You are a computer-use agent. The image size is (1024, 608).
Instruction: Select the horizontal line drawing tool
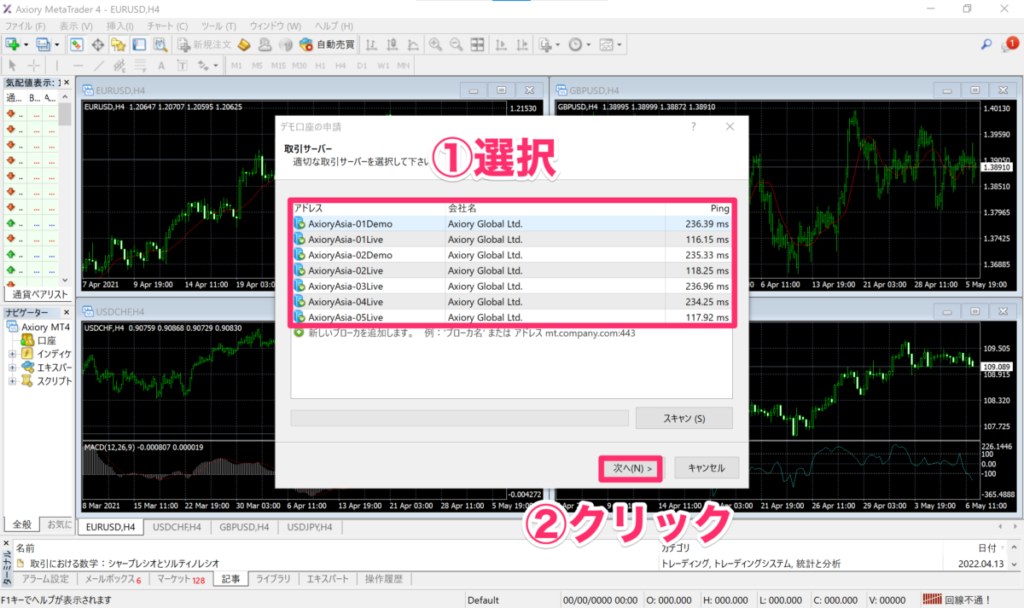click(x=78, y=65)
